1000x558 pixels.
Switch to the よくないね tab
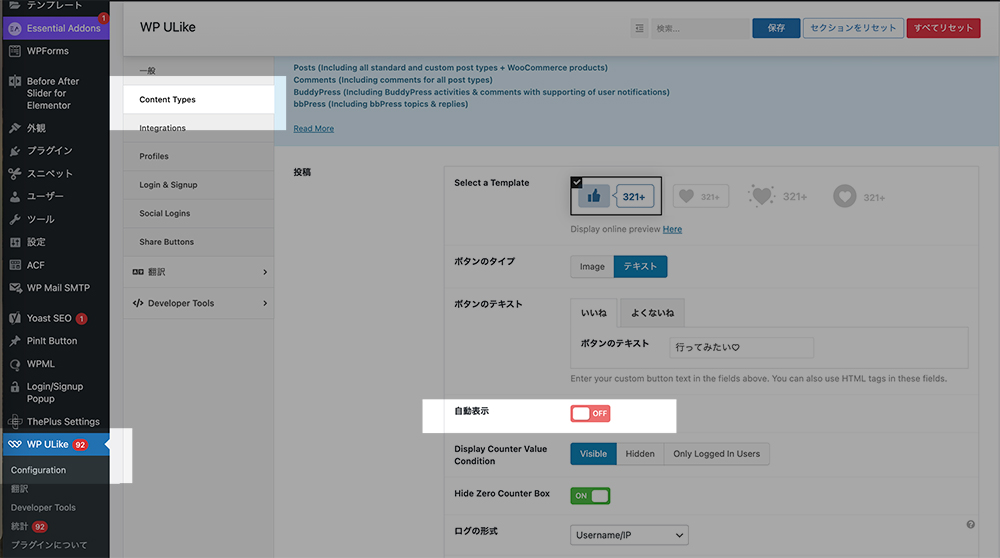click(652, 313)
